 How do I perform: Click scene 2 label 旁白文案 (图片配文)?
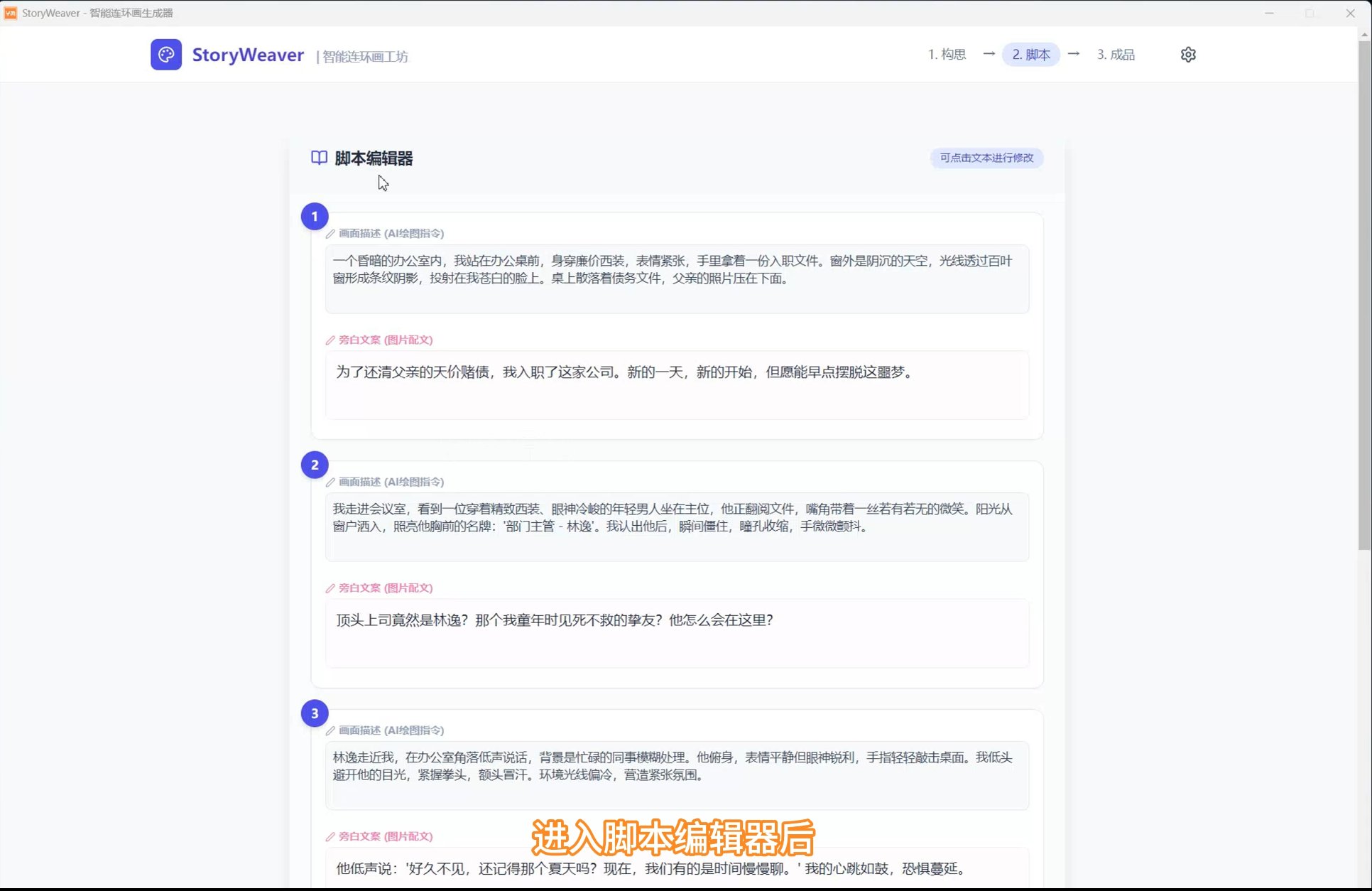click(386, 588)
